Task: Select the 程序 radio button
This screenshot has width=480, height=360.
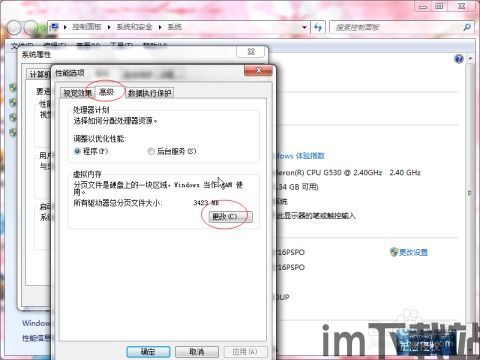Action: pyautogui.click(x=77, y=151)
